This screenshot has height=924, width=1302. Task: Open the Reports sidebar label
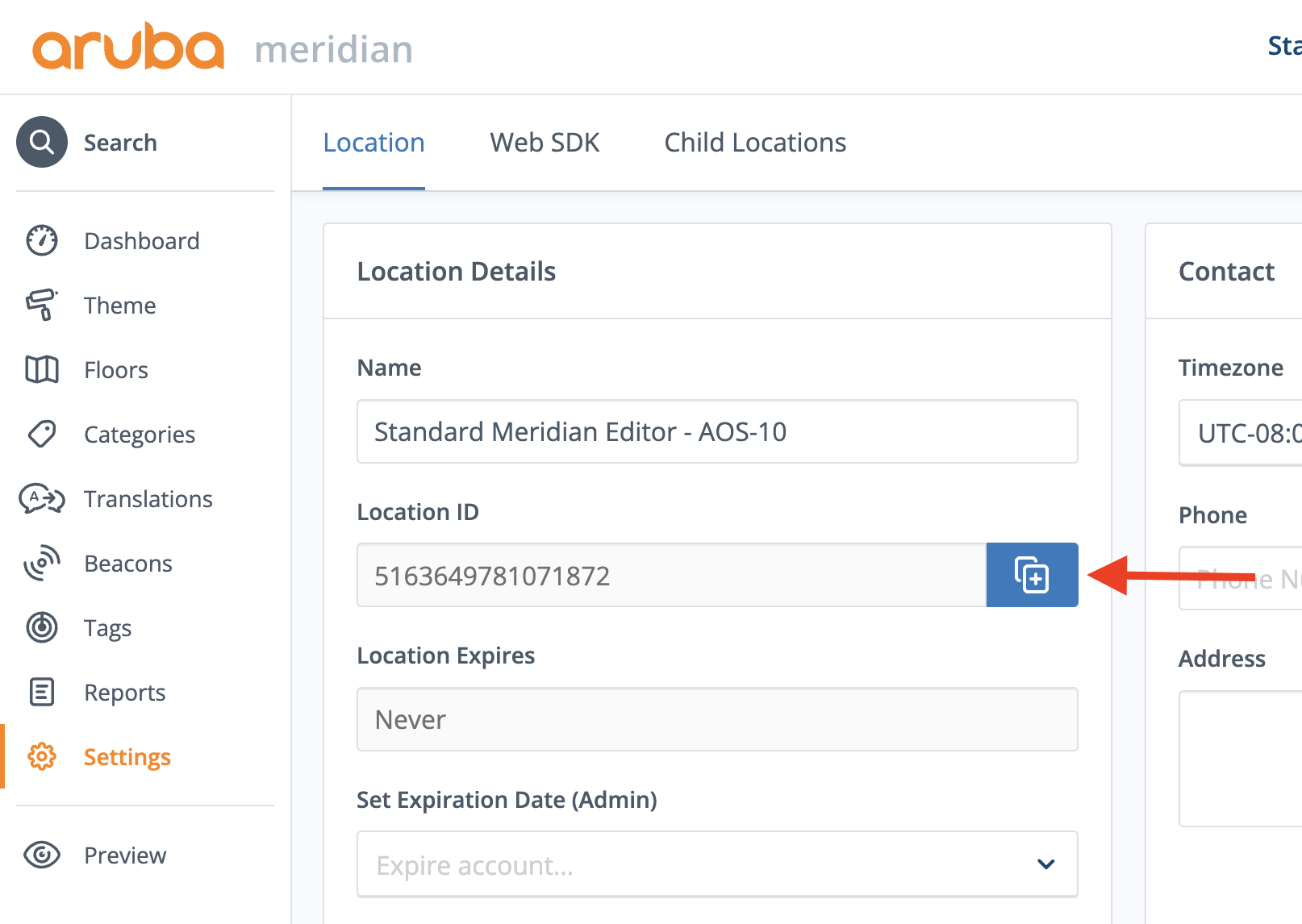125,693
